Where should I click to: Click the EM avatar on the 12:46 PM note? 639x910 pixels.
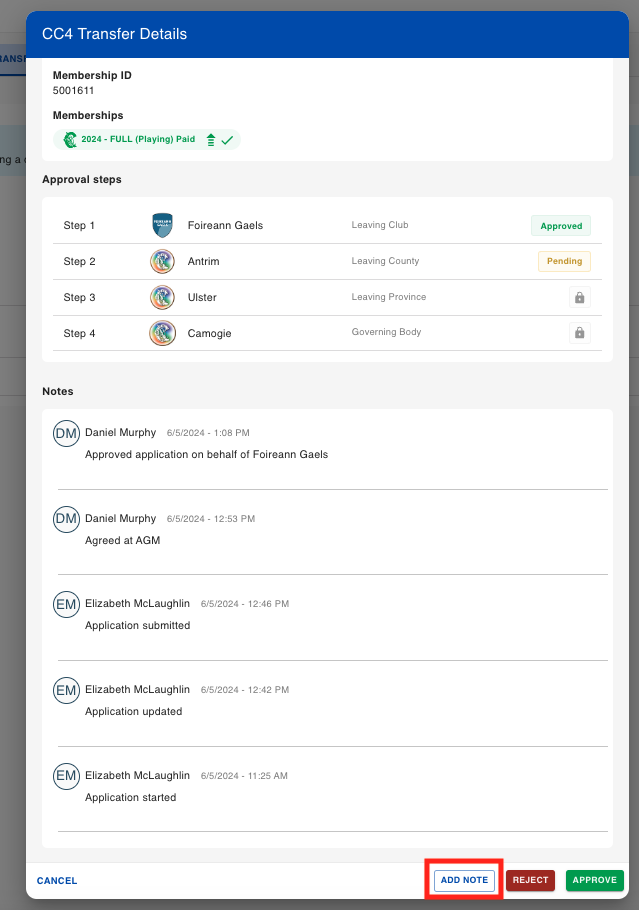66,604
